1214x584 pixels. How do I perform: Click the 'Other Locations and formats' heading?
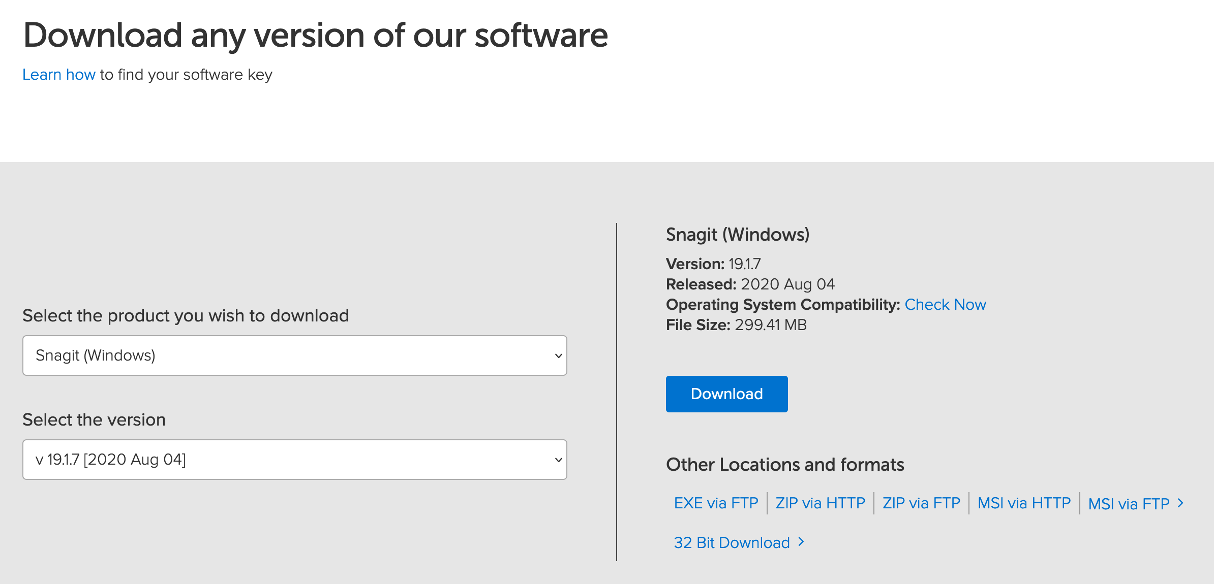click(x=785, y=465)
